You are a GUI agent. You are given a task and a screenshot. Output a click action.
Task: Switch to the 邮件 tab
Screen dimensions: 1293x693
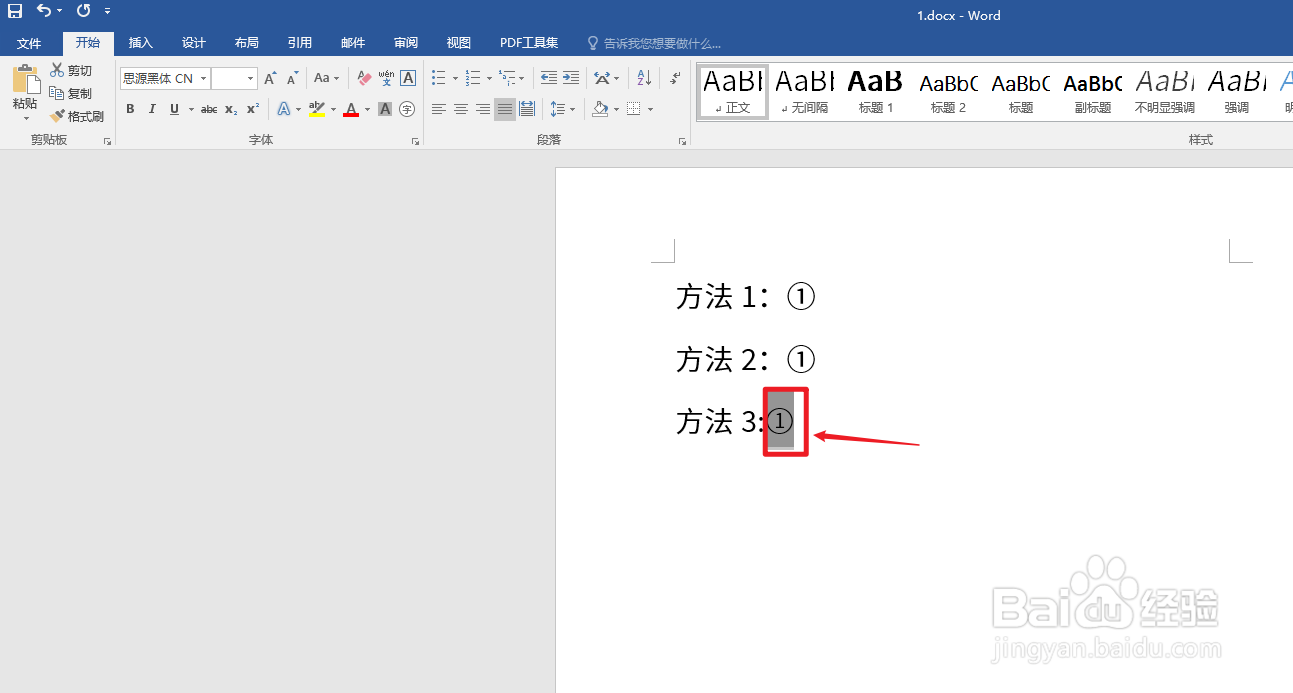353,43
